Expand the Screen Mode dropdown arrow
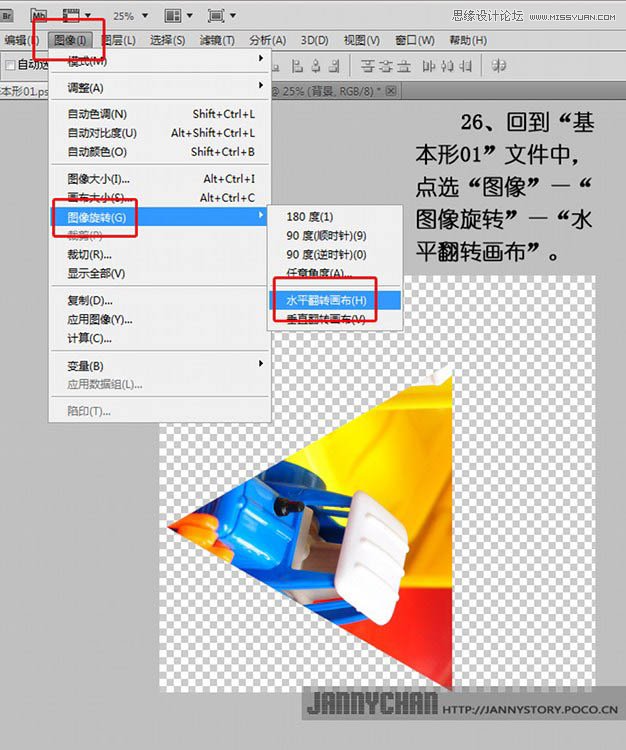Screen dimensions: 626x750 click(x=233, y=16)
